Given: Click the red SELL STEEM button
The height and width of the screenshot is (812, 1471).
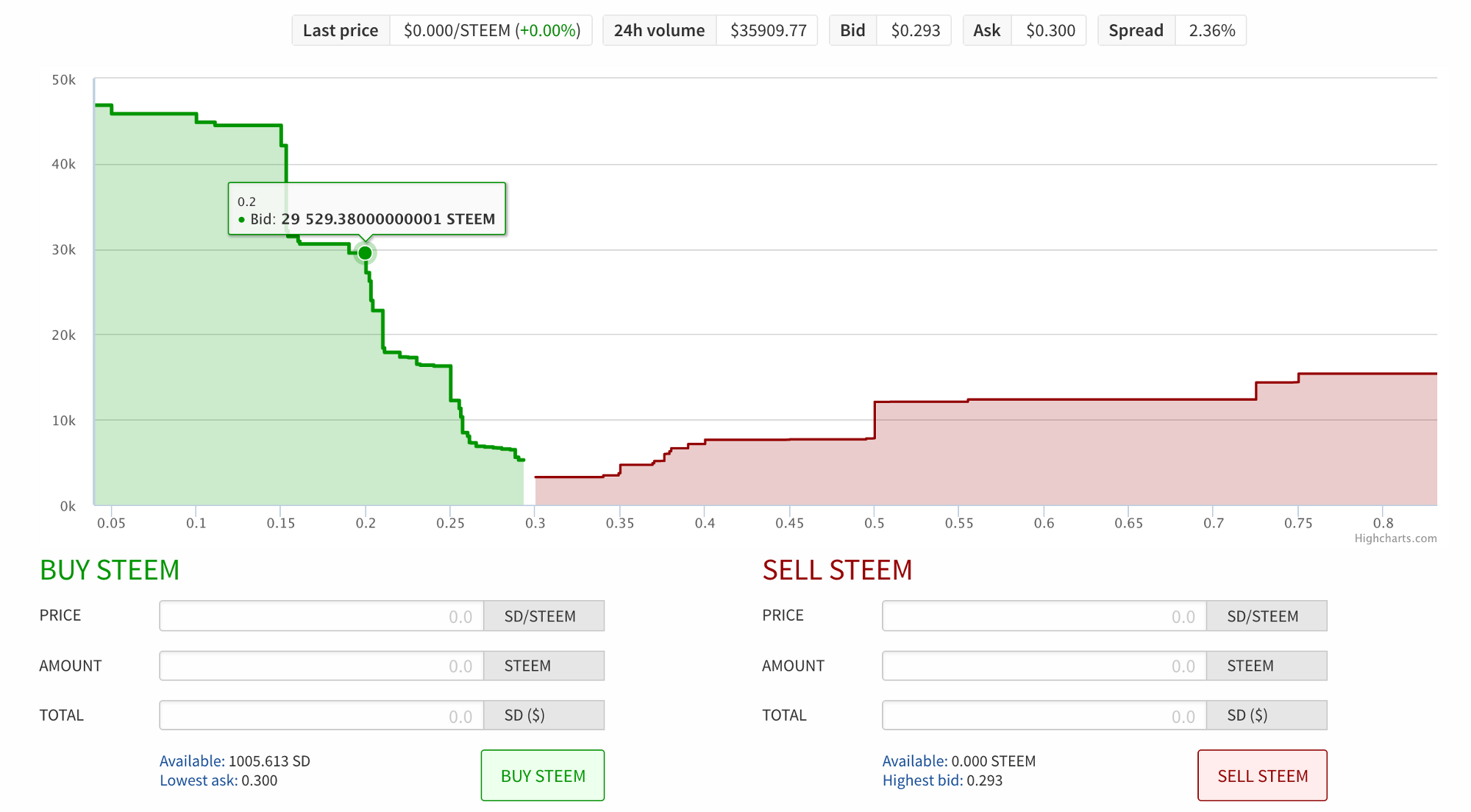Looking at the screenshot, I should [x=1262, y=775].
